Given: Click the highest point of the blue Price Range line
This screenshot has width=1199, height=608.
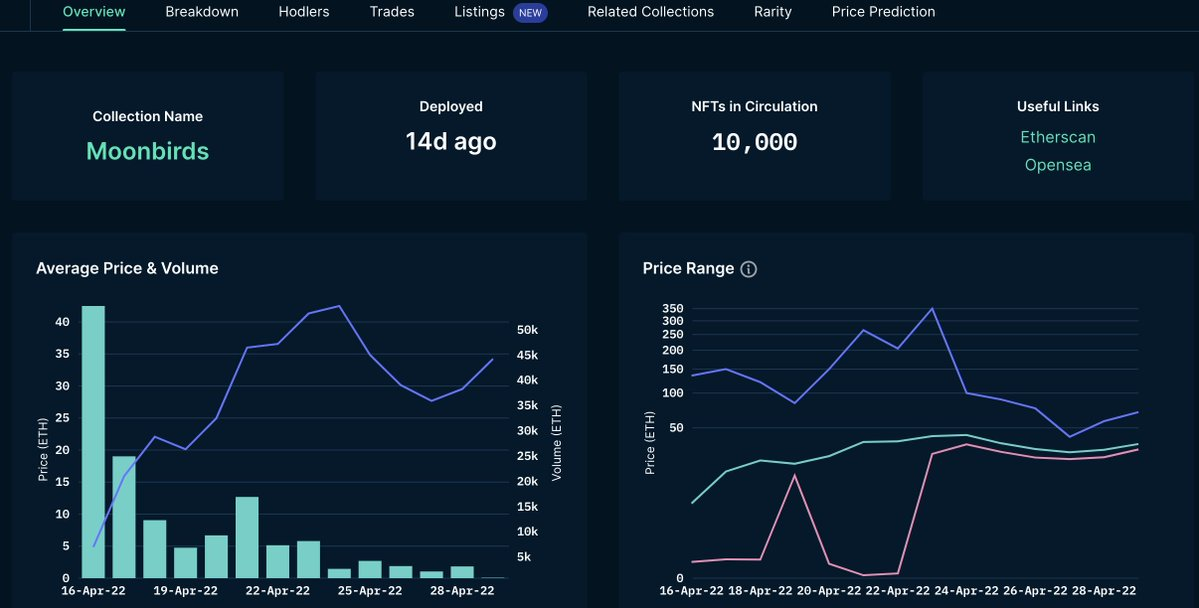Looking at the screenshot, I should point(932,308).
